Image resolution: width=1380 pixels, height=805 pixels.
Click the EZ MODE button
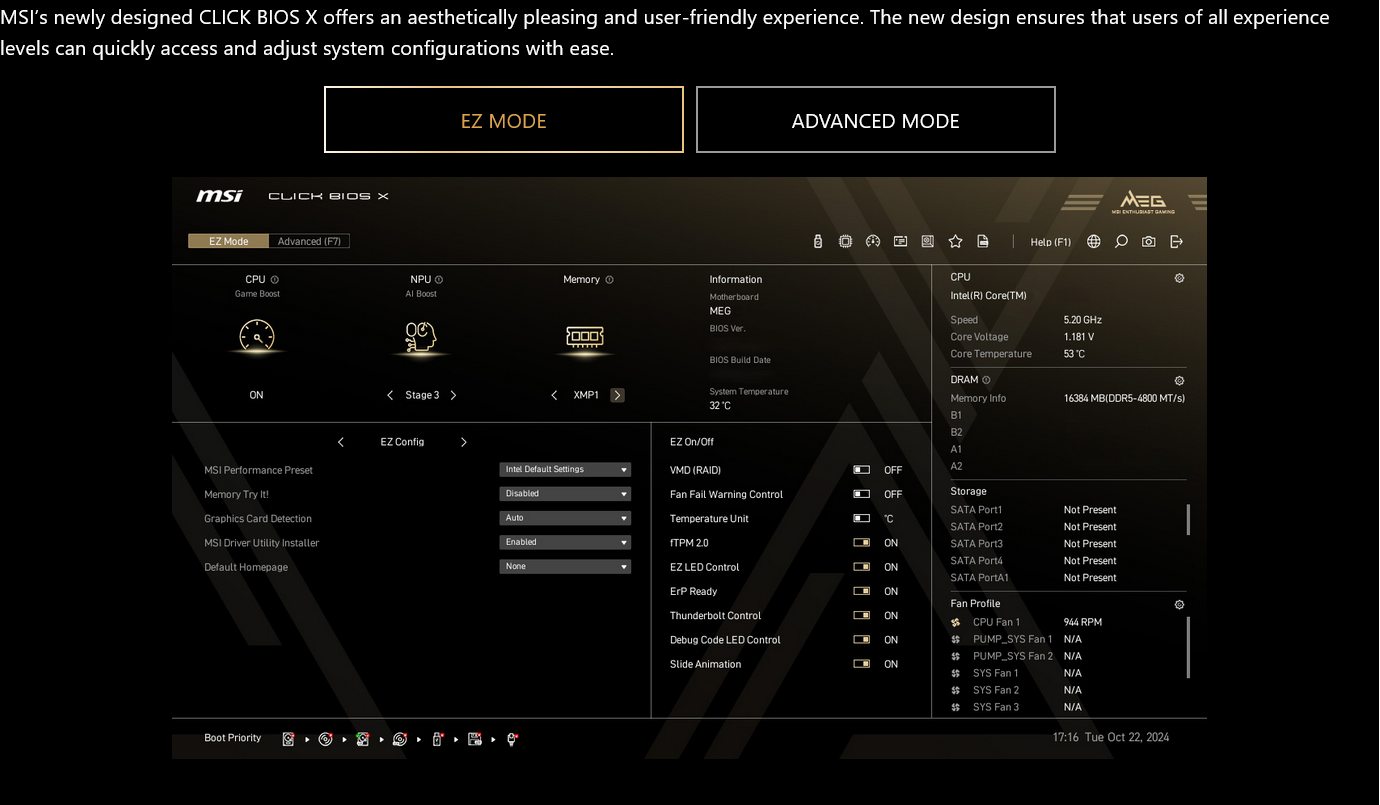503,120
